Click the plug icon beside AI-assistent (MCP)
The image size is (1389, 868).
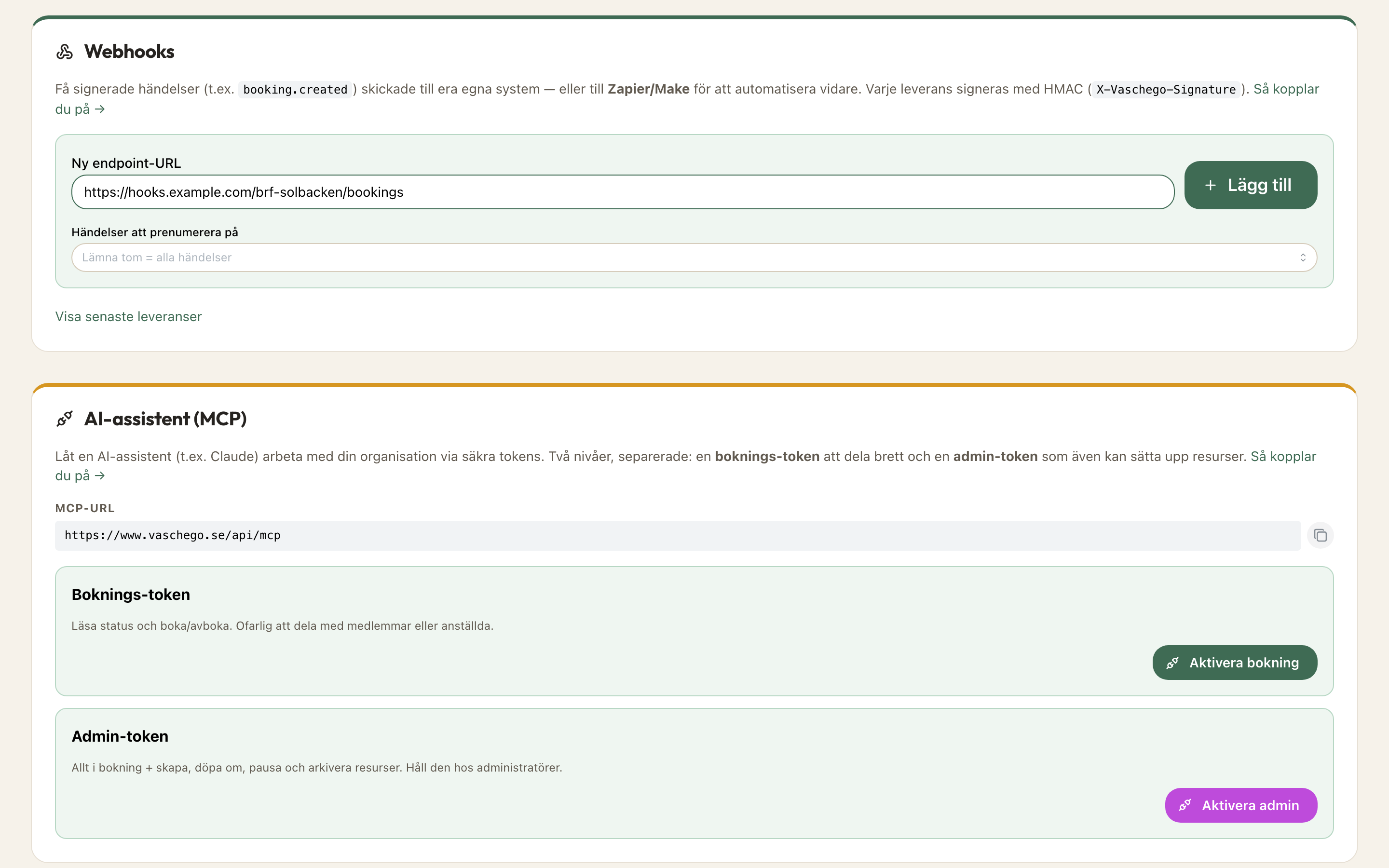click(x=64, y=419)
